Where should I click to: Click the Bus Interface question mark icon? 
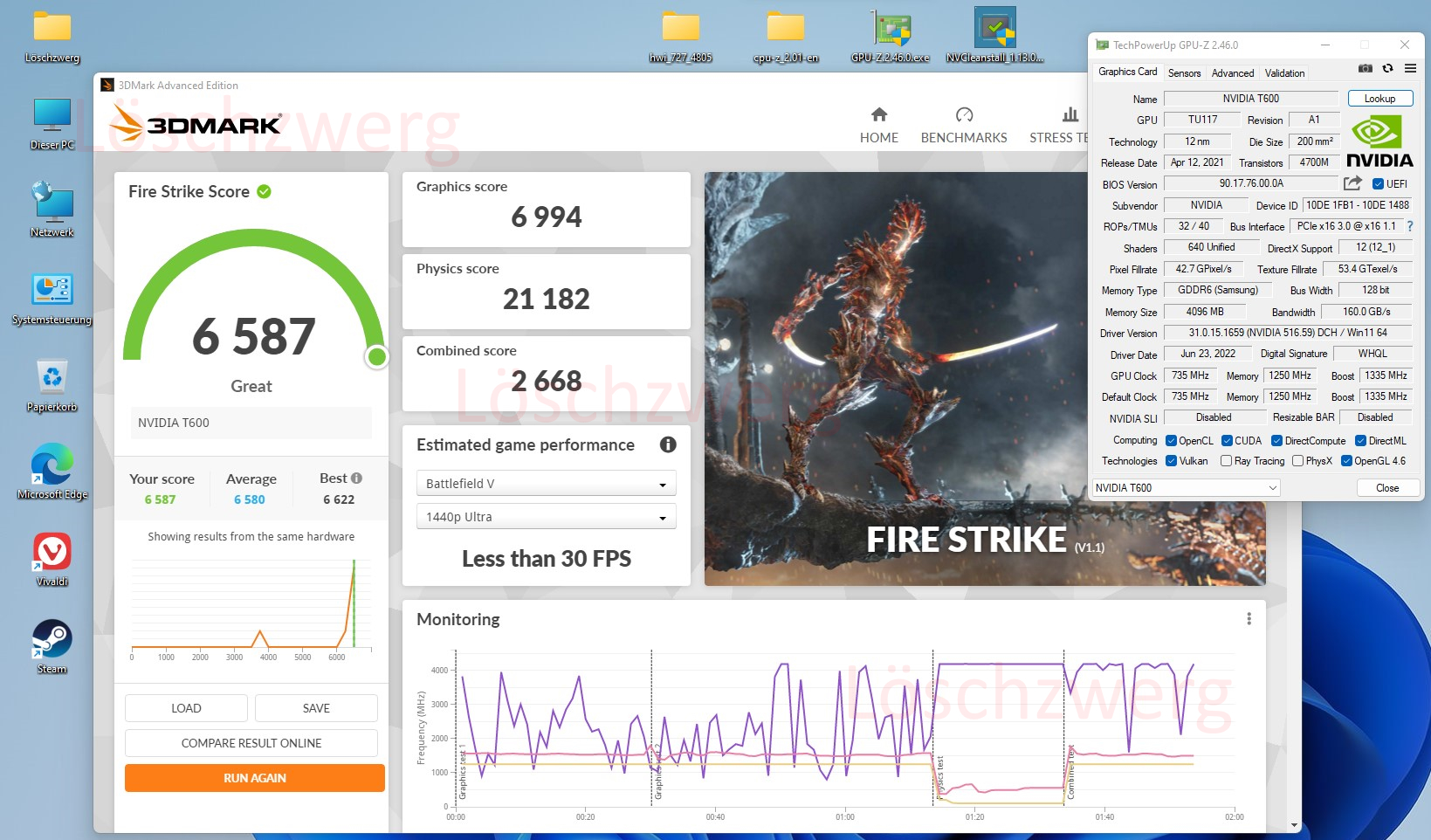1410,226
